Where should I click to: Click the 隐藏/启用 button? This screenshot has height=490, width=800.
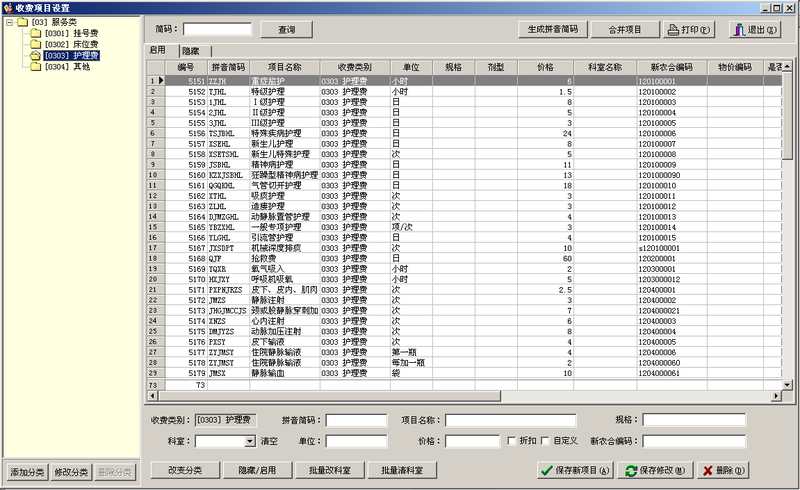click(x=258, y=470)
